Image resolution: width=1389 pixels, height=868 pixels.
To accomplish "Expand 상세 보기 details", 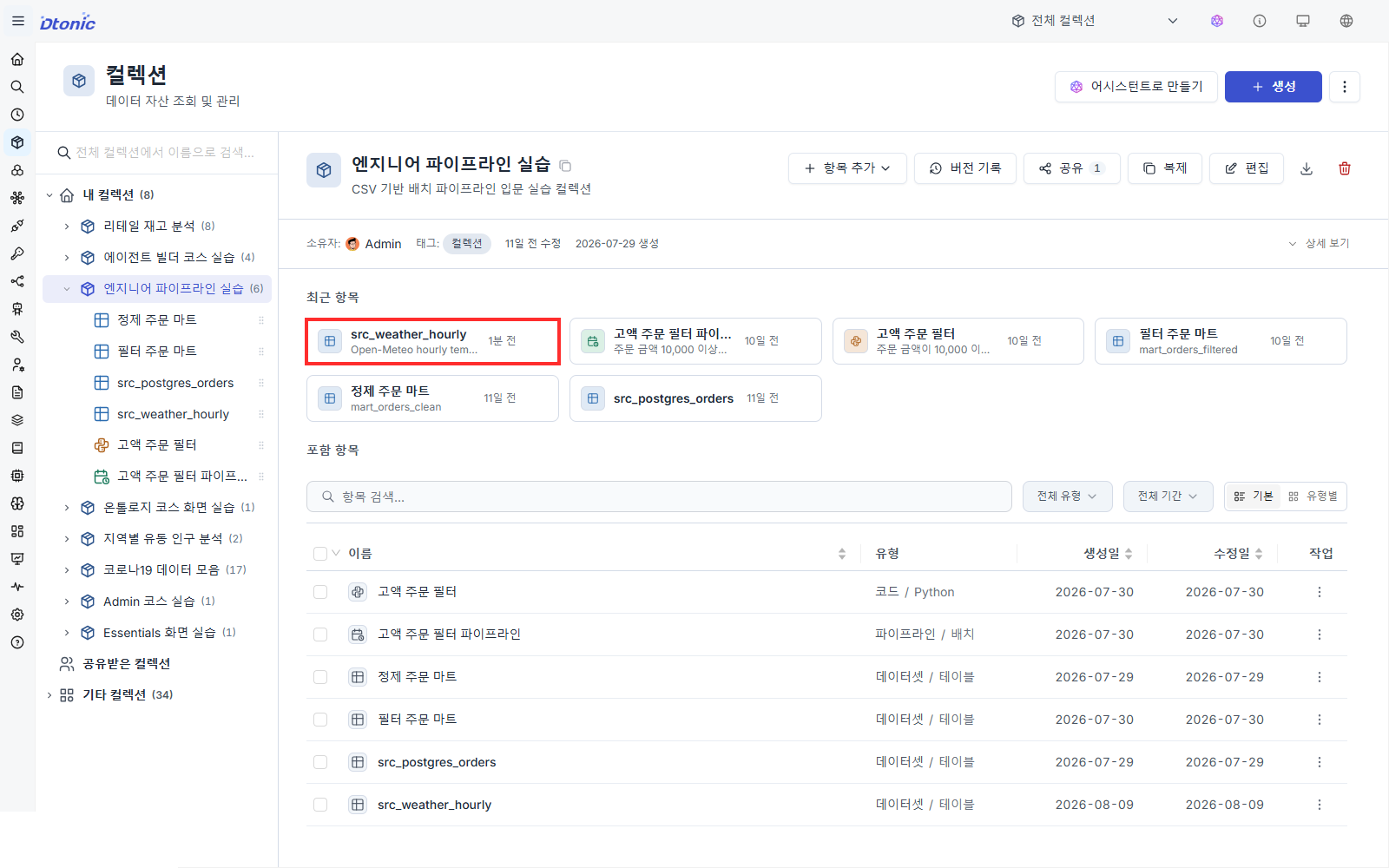I will pyautogui.click(x=1319, y=244).
